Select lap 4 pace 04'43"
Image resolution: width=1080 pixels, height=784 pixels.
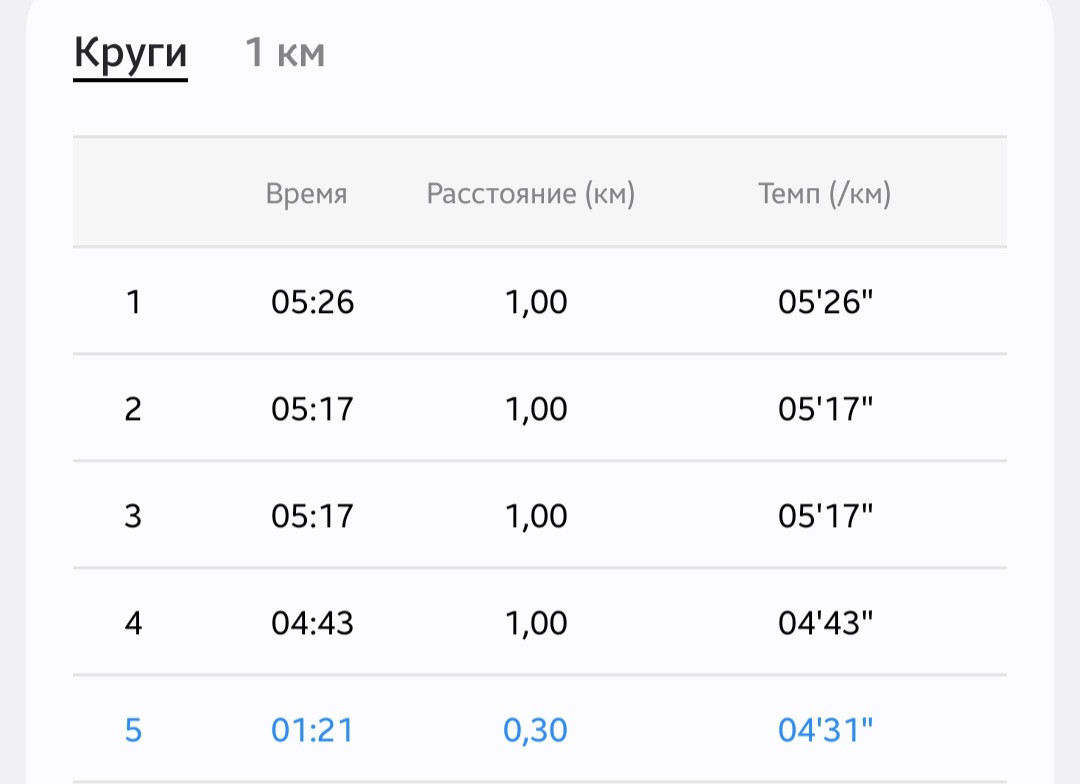coord(825,623)
